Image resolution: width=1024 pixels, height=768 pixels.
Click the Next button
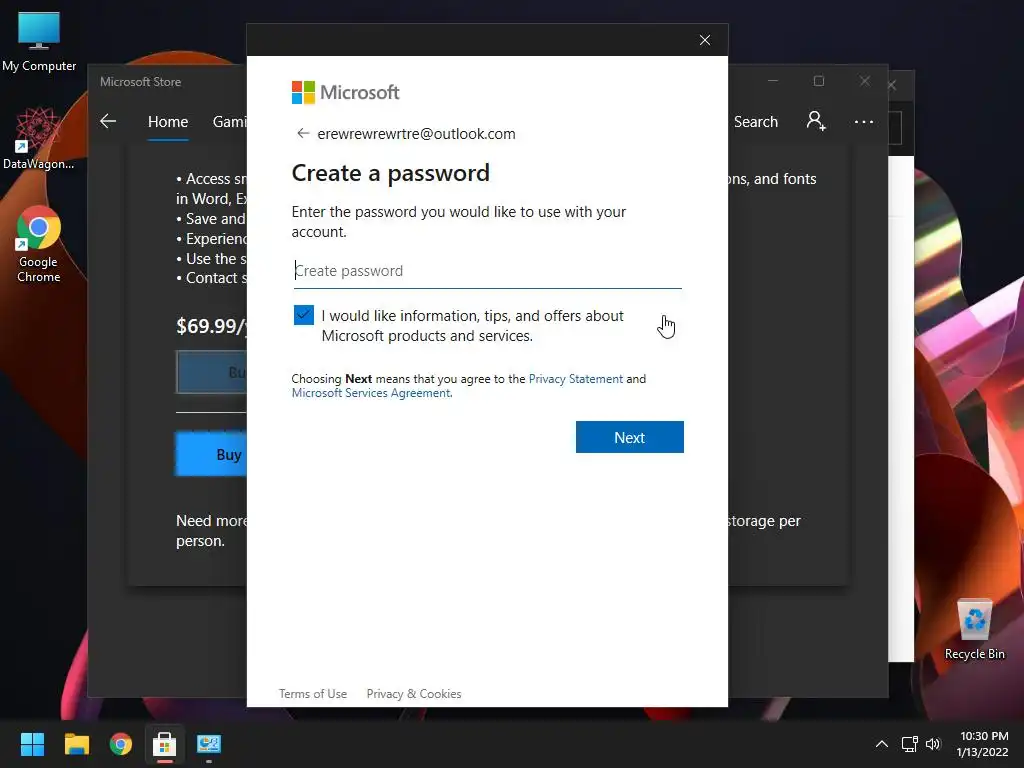pos(630,437)
